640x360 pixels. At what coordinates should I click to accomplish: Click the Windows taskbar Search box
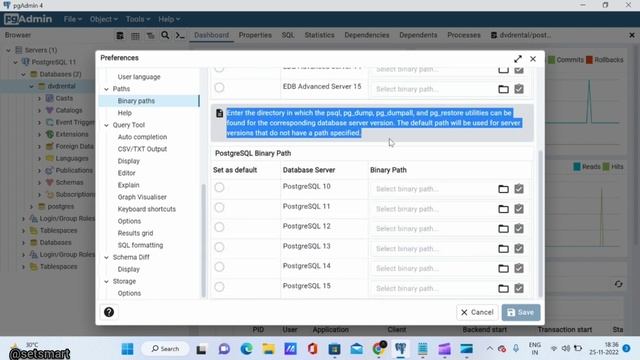pyautogui.click(x=165, y=349)
